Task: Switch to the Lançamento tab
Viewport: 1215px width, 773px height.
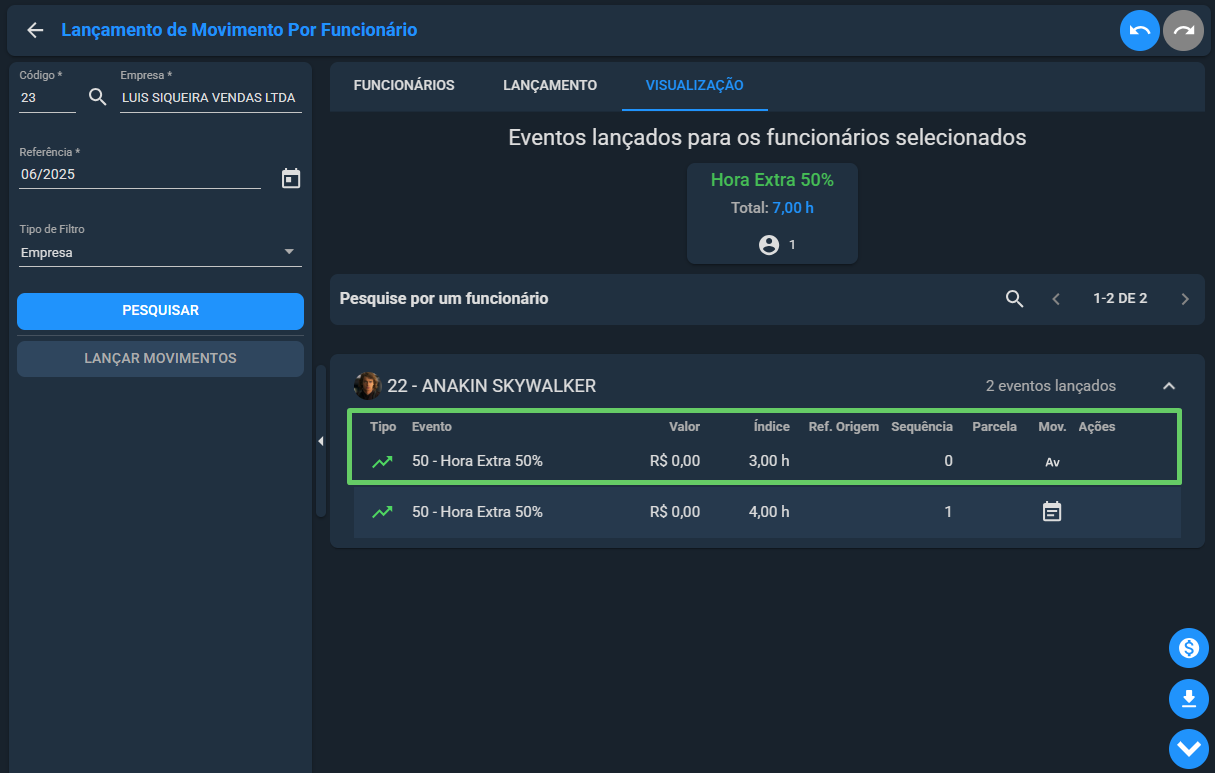Action: [x=550, y=85]
